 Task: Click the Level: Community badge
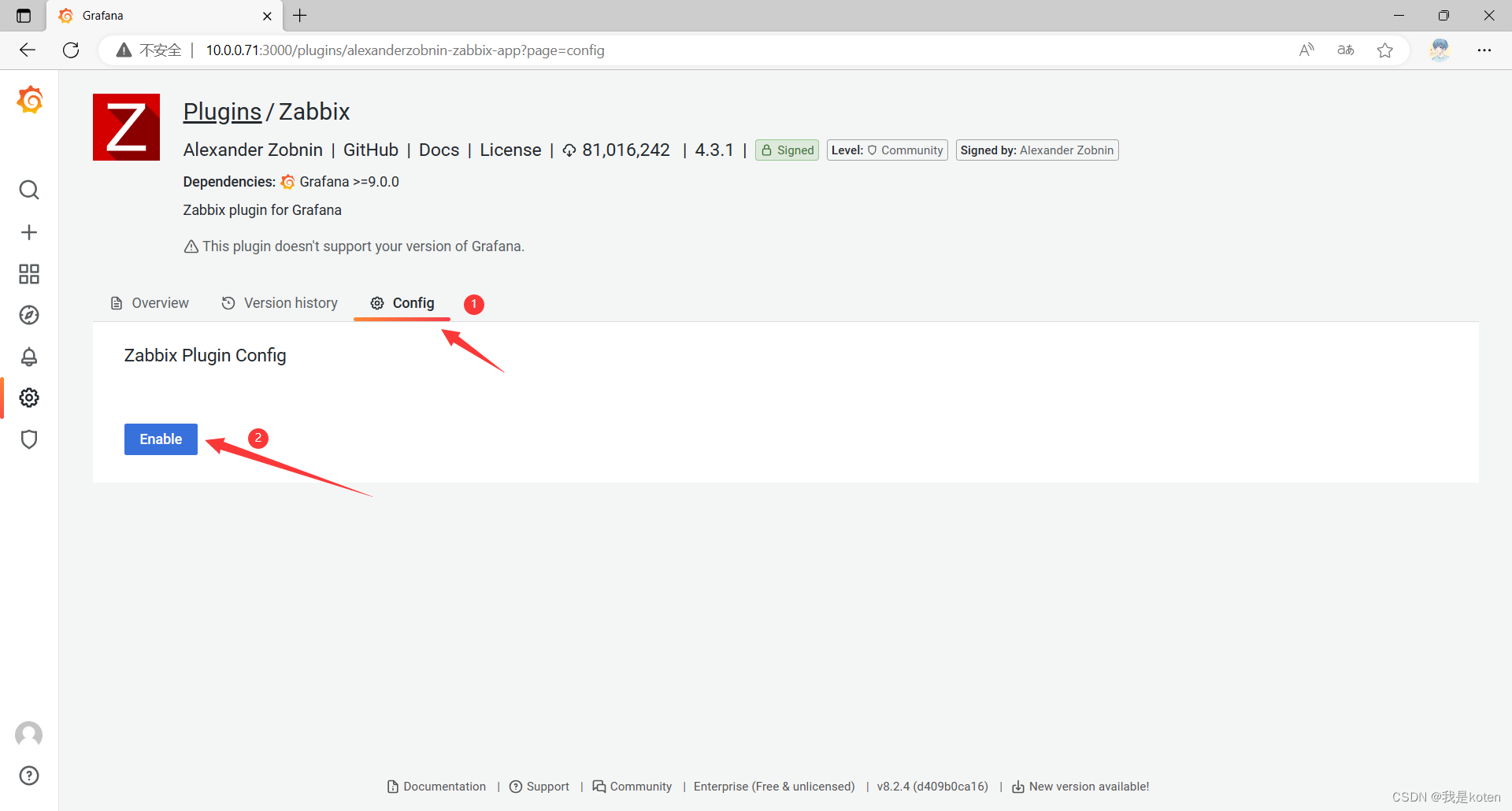(887, 150)
